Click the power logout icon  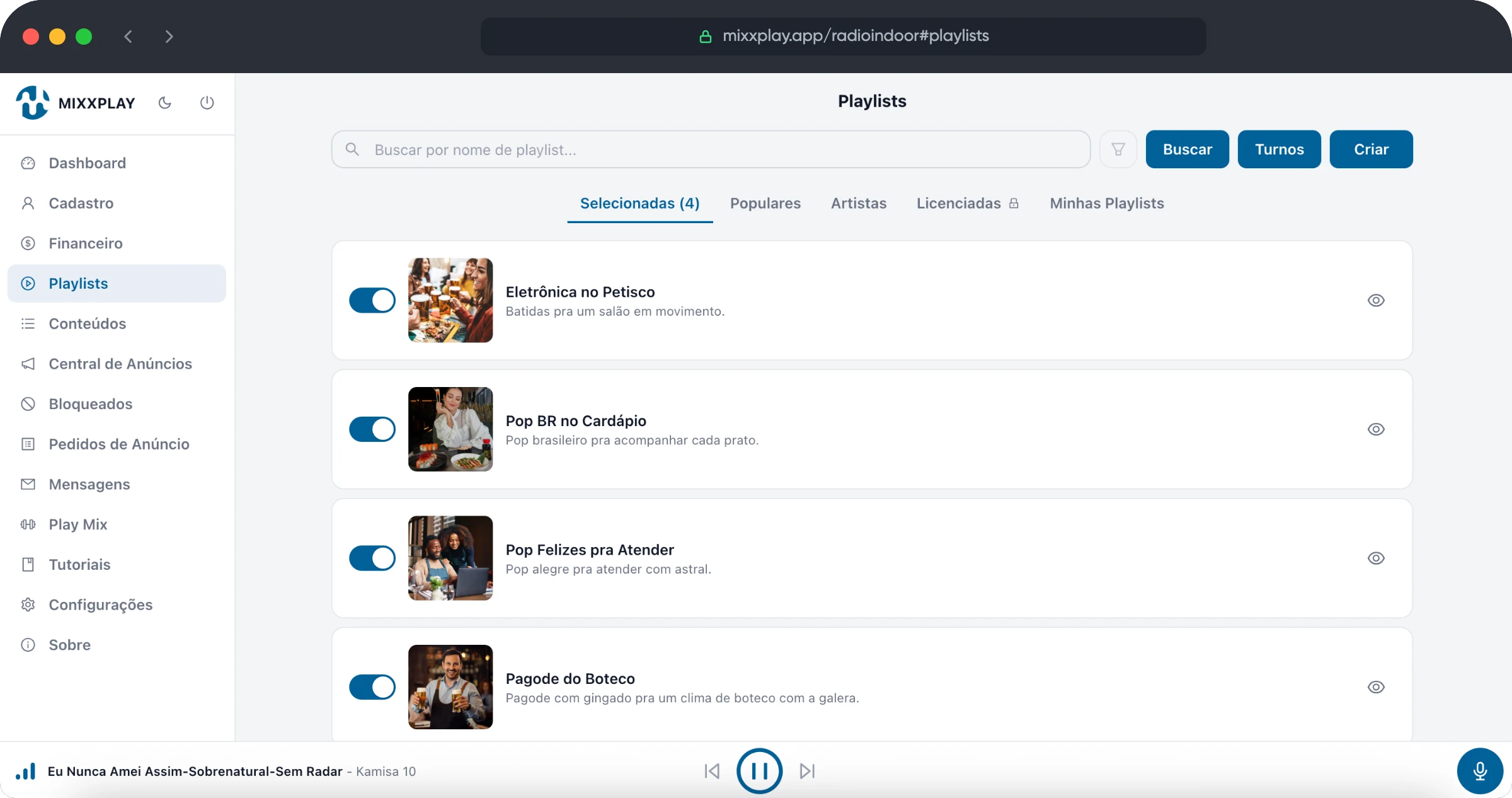207,103
